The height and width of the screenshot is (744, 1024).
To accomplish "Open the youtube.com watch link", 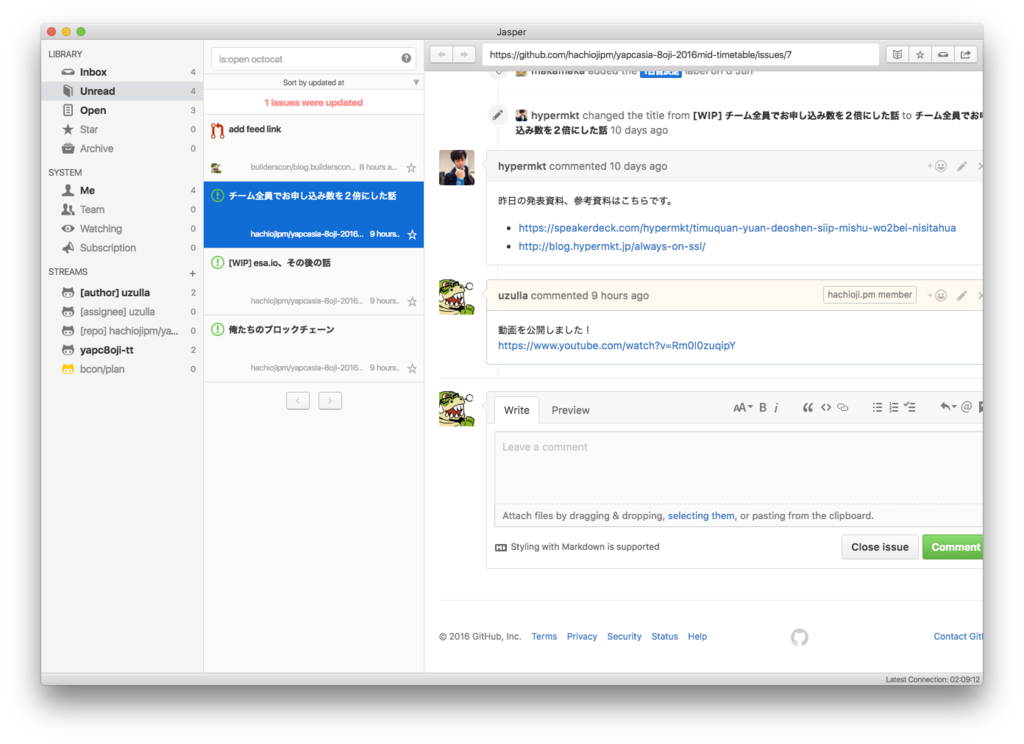I will tap(616, 346).
